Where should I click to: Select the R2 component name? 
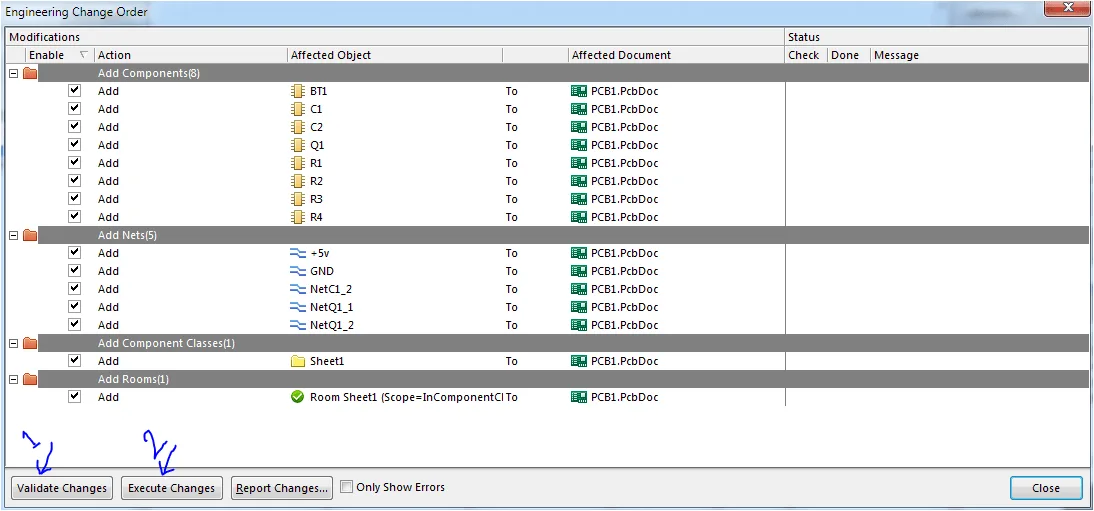click(316, 181)
